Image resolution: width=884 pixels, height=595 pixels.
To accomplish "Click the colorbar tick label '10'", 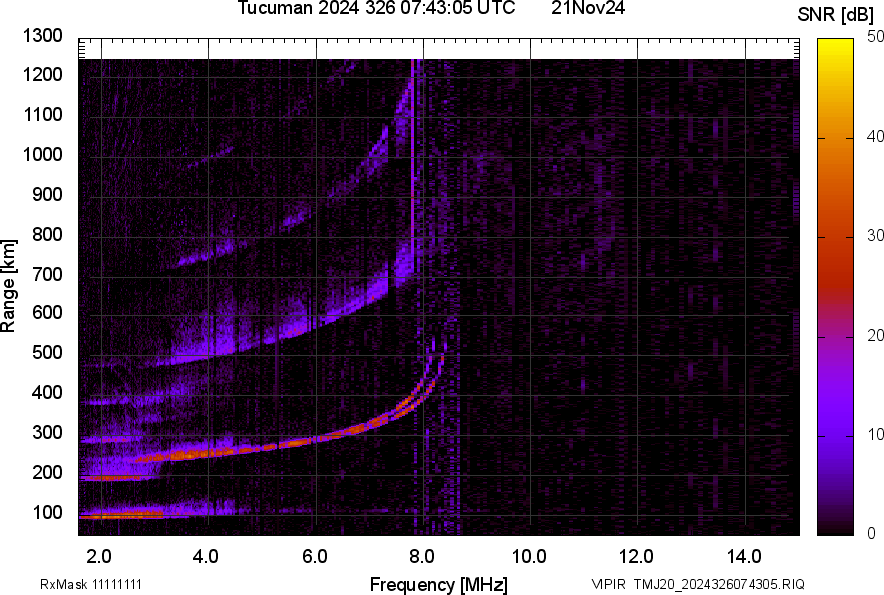I will (x=875, y=434).
